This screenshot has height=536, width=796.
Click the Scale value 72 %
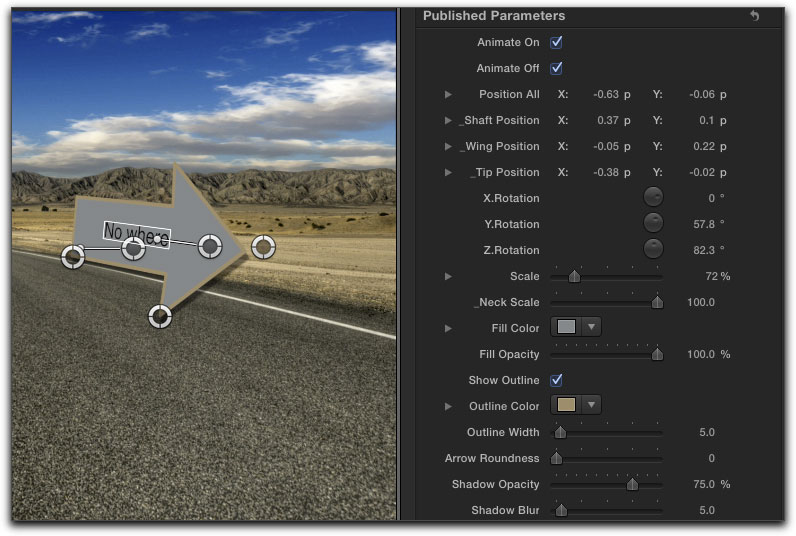(717, 276)
